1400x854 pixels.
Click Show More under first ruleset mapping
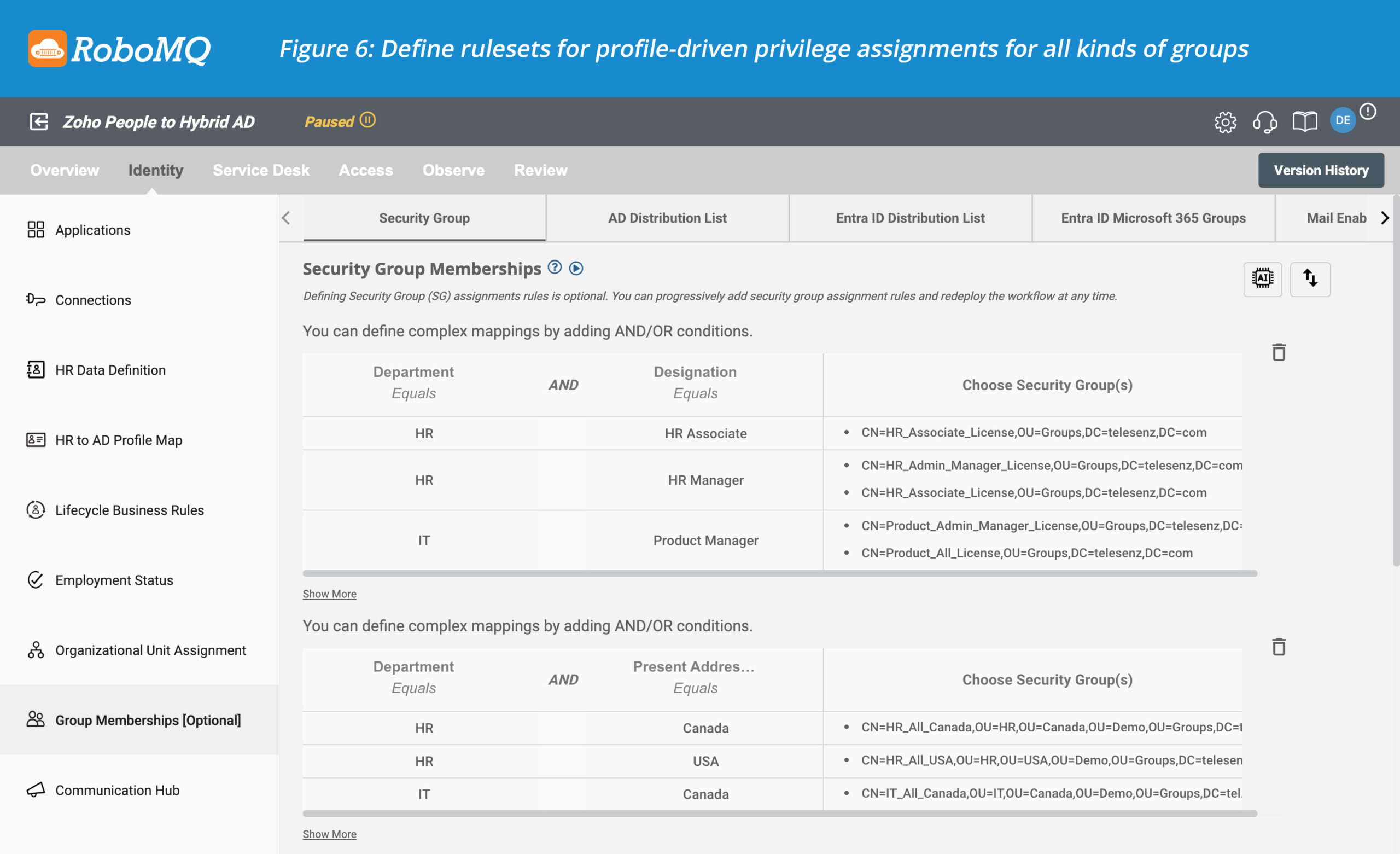[329, 593]
